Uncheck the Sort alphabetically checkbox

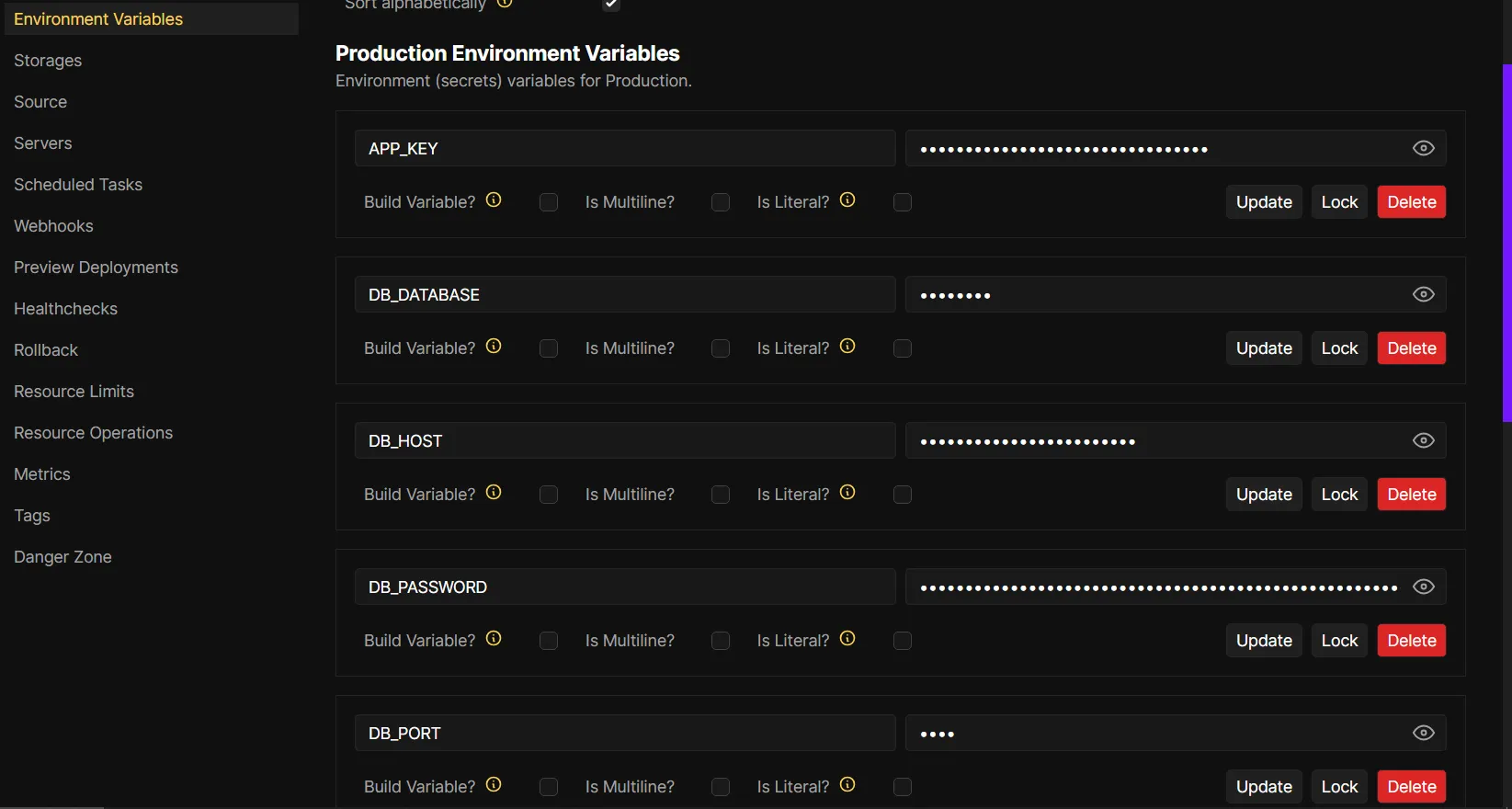(x=611, y=5)
